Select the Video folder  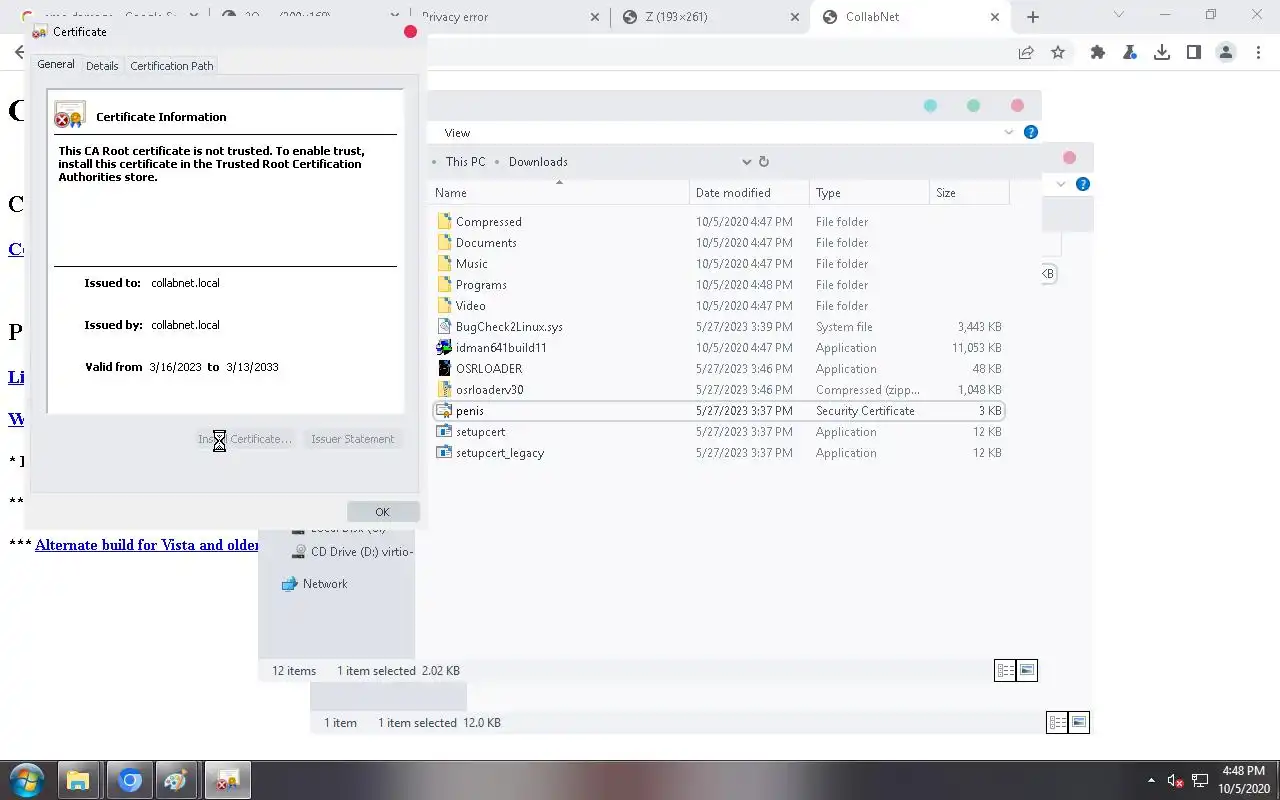(719, 306)
